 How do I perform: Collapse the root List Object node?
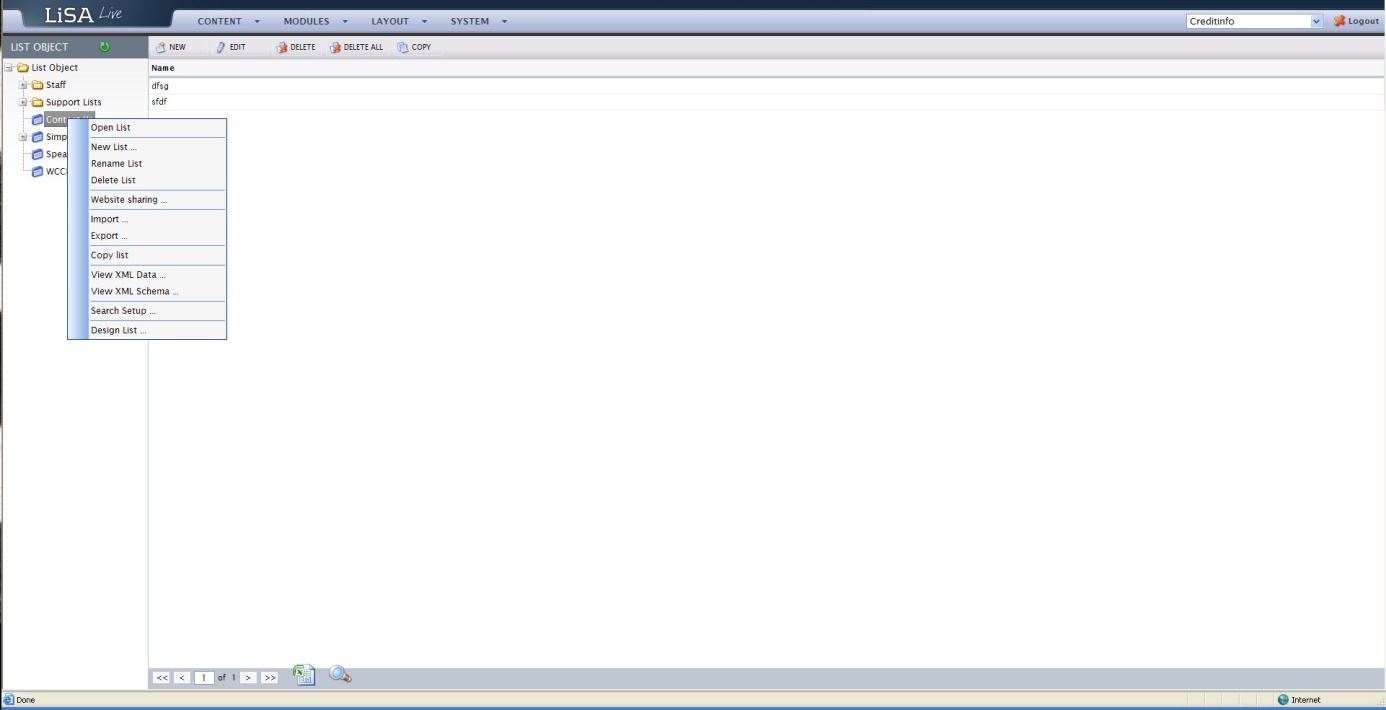pyautogui.click(x=9, y=68)
